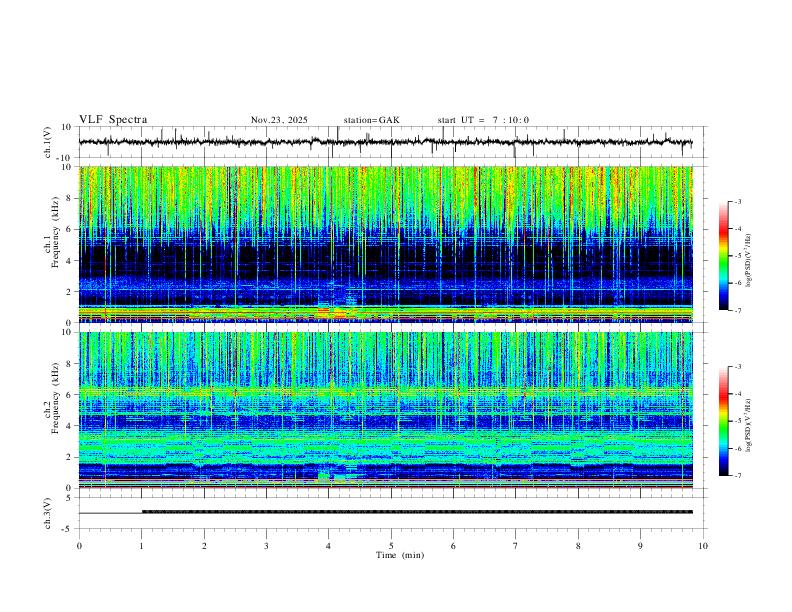This screenshot has height=612, width=792.
Task: Click the '-3' label on ch.1 color bar
Action: [737, 201]
